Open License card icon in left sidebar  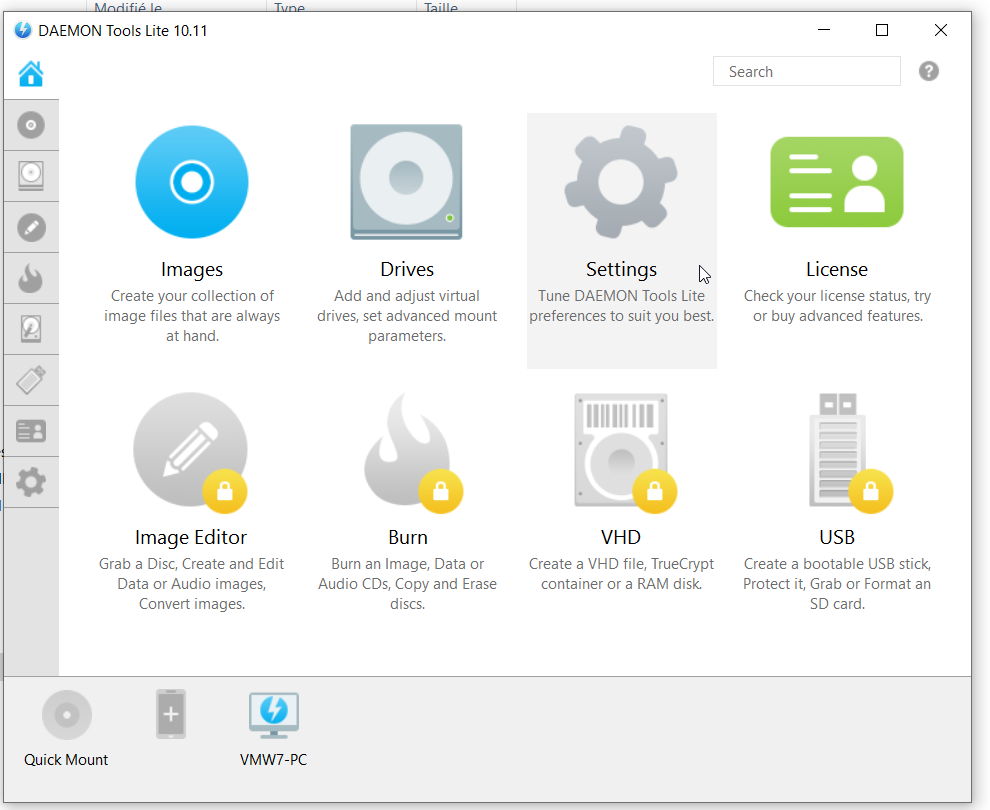coord(31,431)
